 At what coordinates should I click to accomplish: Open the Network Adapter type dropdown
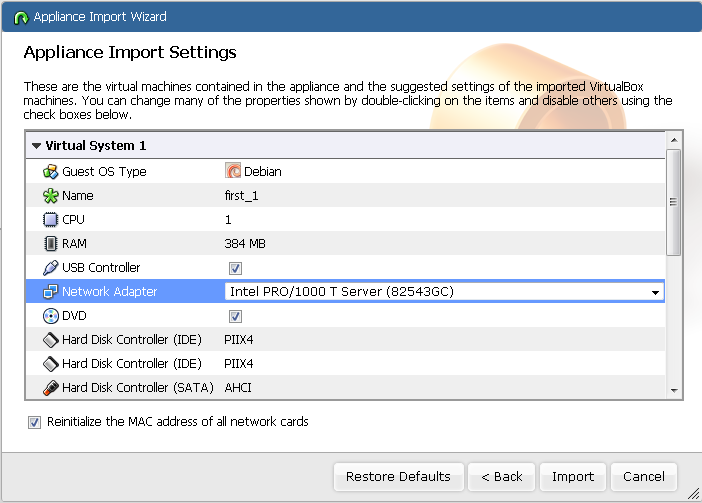tap(655, 292)
